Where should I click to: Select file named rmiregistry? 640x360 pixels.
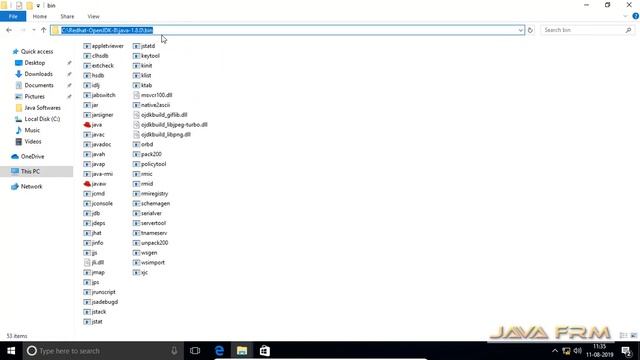pyautogui.click(x=154, y=193)
